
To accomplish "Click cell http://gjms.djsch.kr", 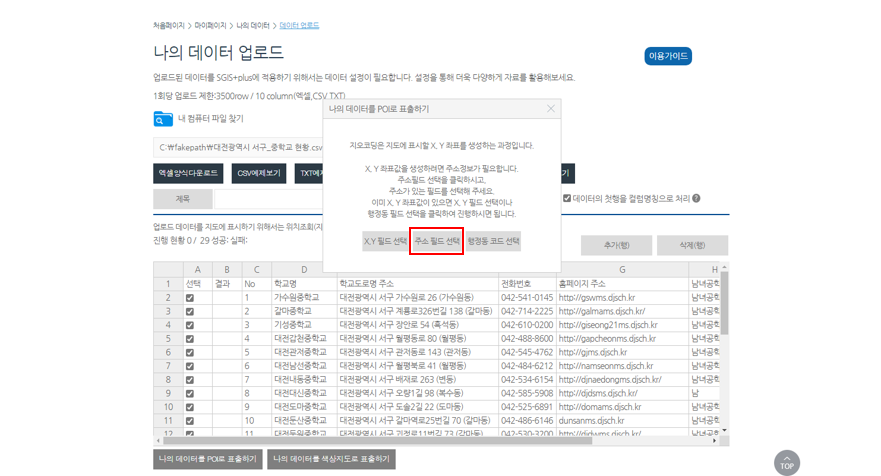I will (622, 352).
